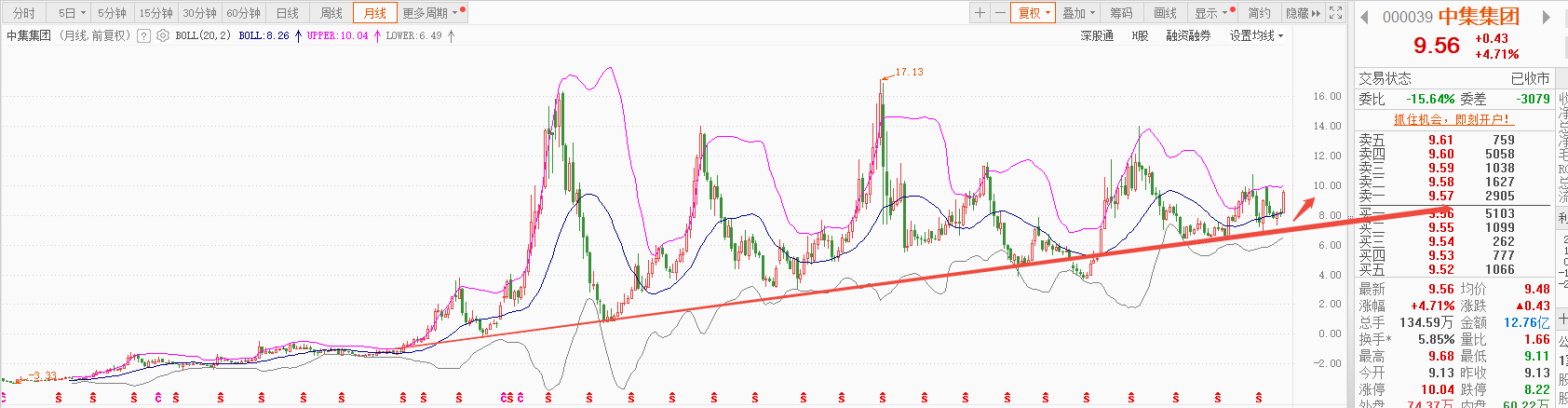Image resolution: width=1568 pixels, height=408 pixels.
Task: Toggle the H股 marker option
Action: pyautogui.click(x=1141, y=35)
